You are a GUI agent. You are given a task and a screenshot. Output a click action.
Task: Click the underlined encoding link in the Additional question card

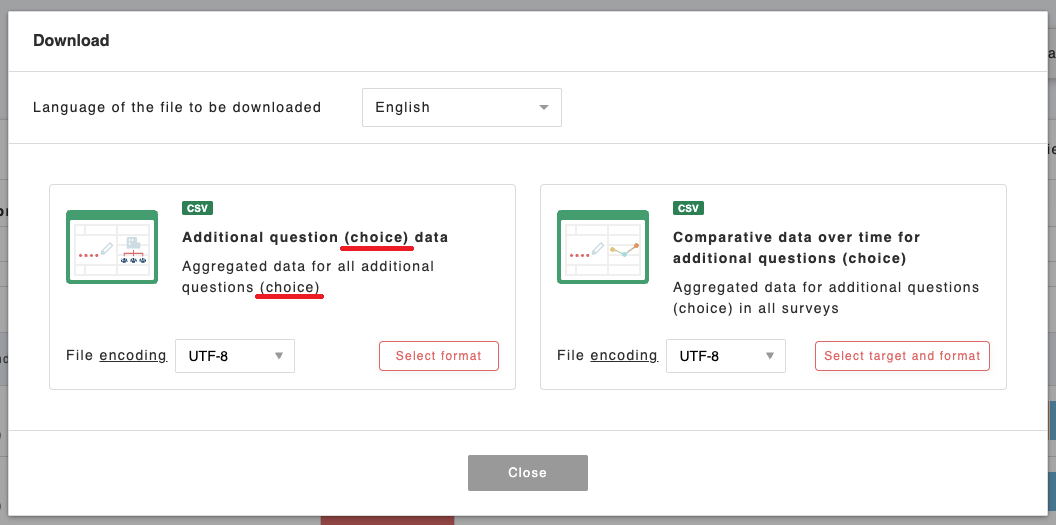[133, 355]
